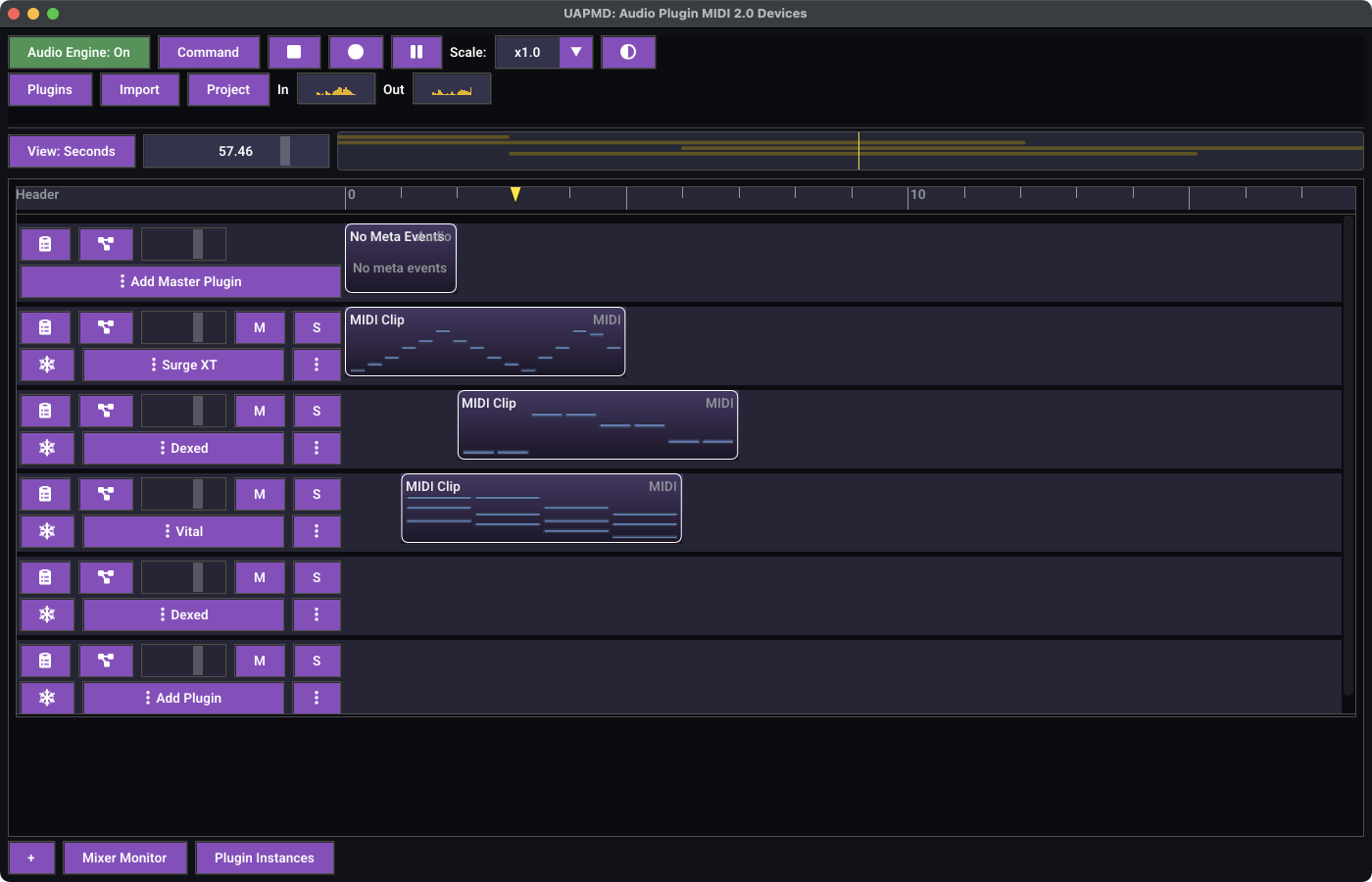Open the Vital plugin selector

click(x=183, y=531)
